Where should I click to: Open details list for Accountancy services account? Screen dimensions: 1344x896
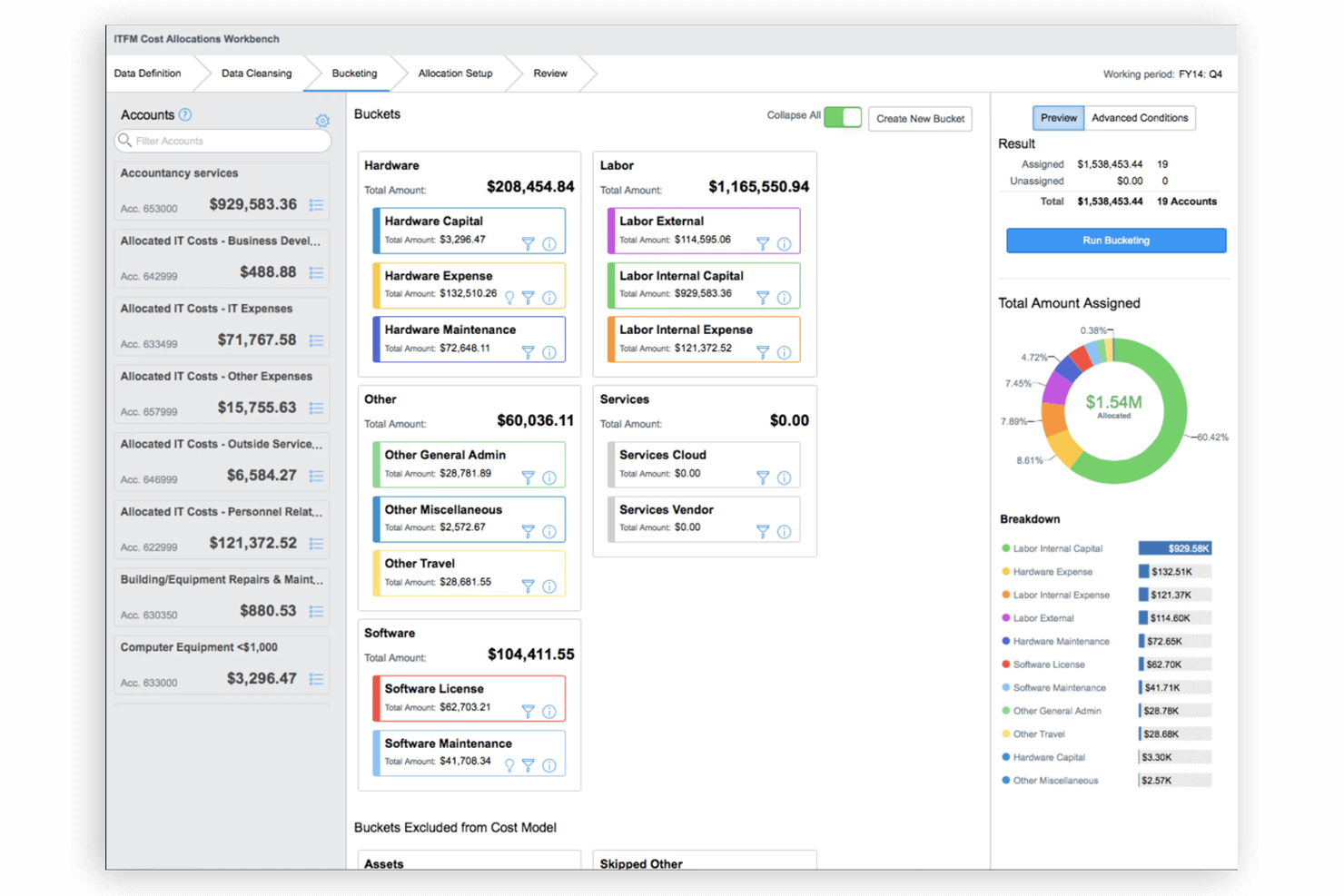[317, 205]
